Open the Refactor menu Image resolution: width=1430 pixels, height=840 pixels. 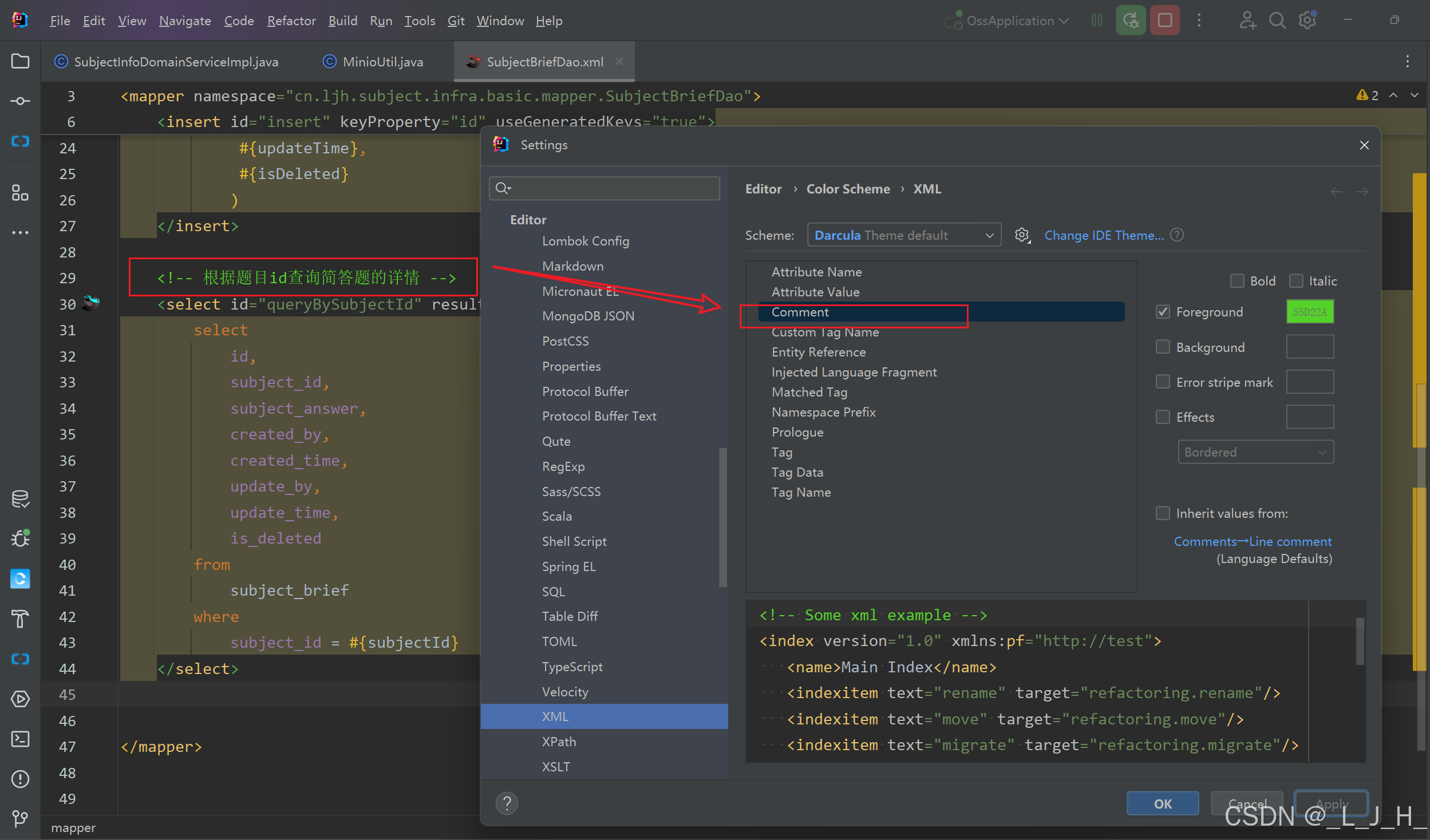click(291, 21)
